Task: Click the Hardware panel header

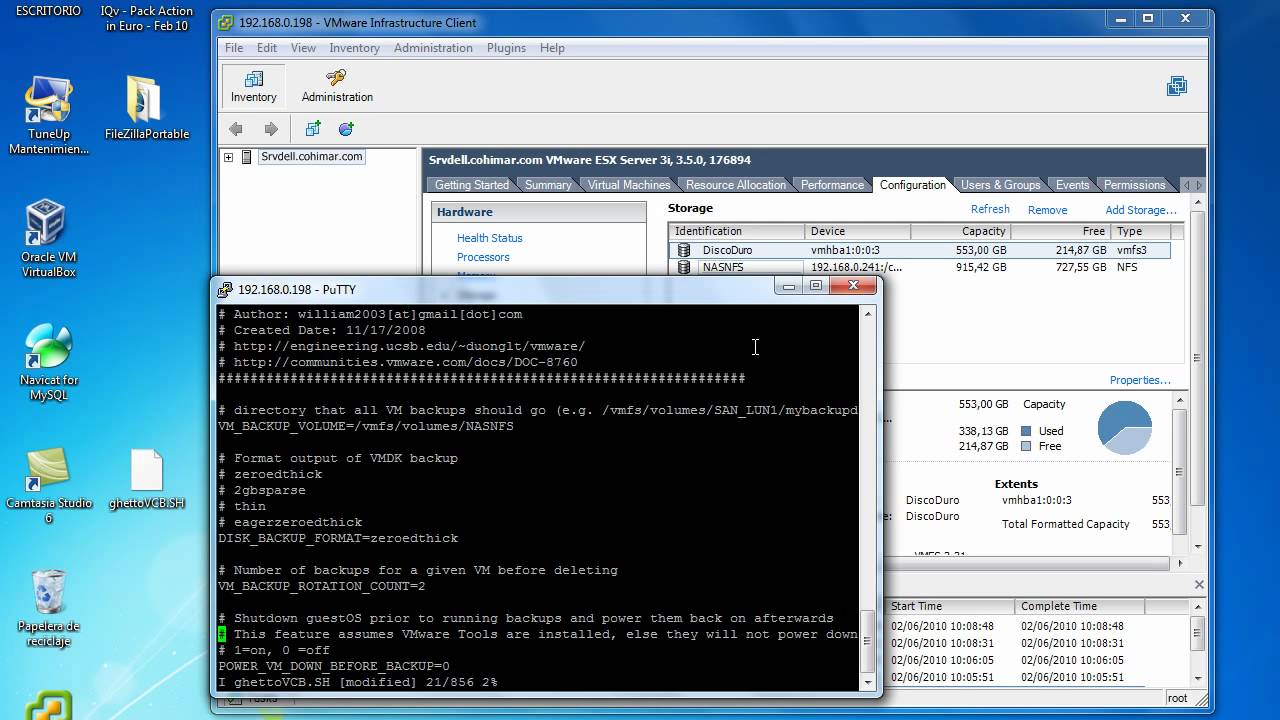Action: point(539,212)
